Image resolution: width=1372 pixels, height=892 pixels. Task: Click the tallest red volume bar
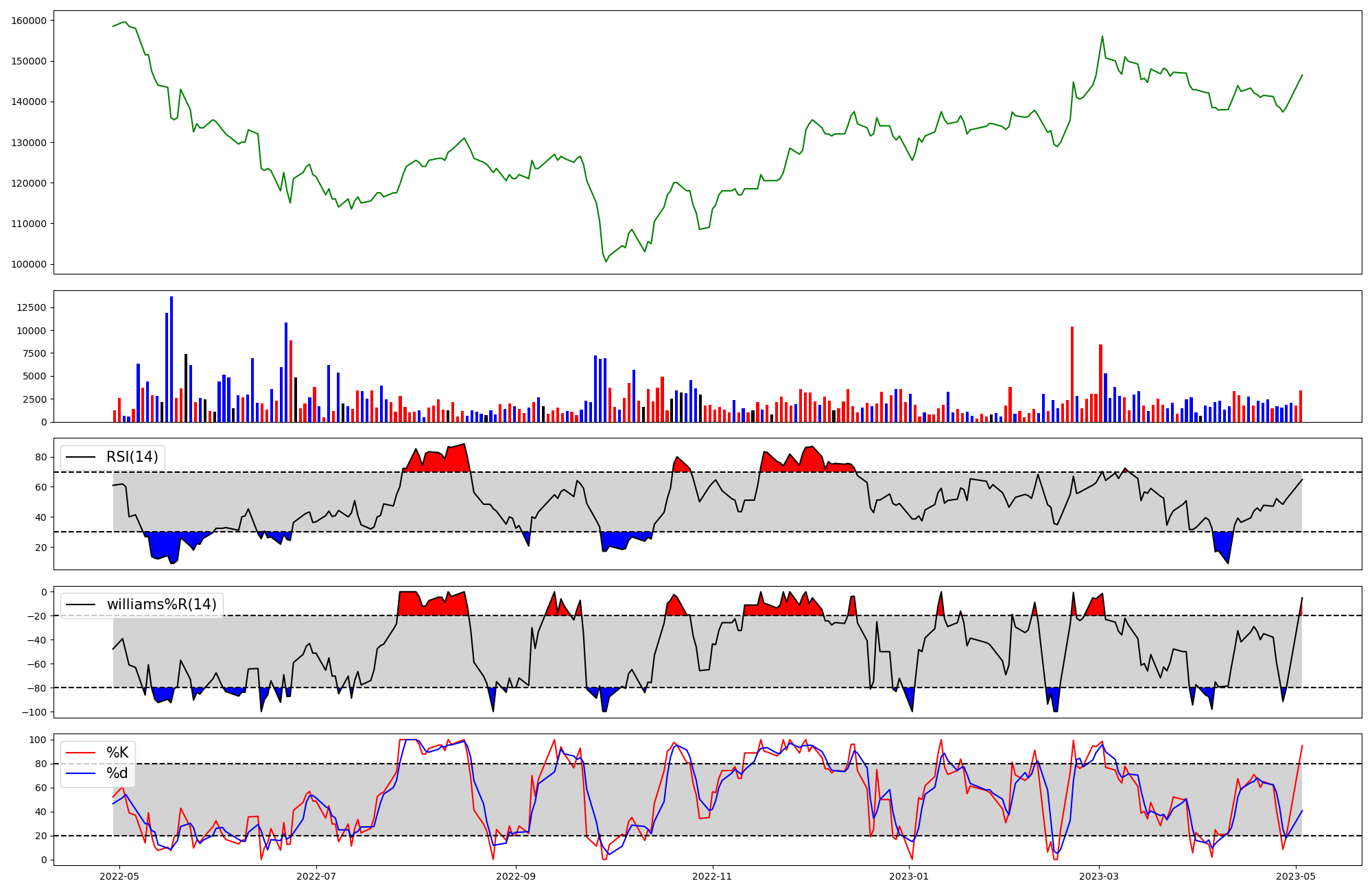(1072, 374)
